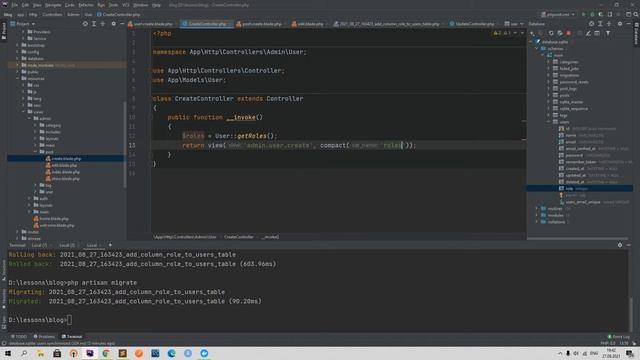Collapse the users table in Database
640x360 pixels.
[549, 122]
